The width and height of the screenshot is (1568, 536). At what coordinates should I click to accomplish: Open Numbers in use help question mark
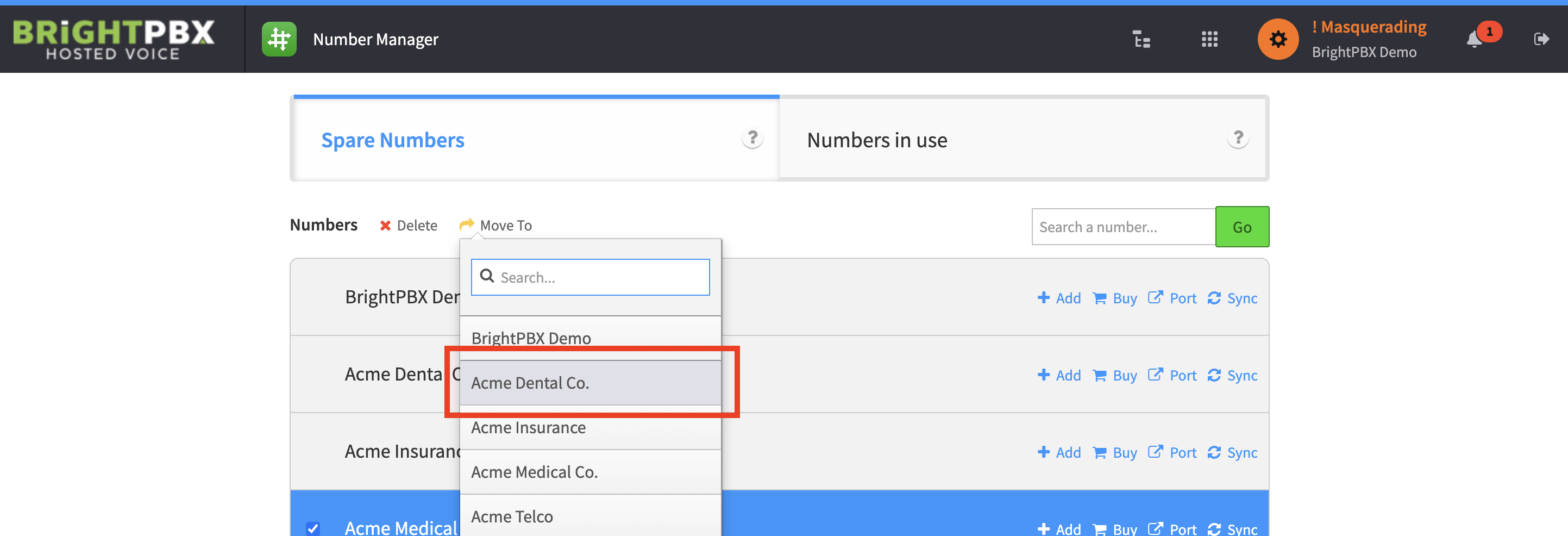[x=1238, y=138]
